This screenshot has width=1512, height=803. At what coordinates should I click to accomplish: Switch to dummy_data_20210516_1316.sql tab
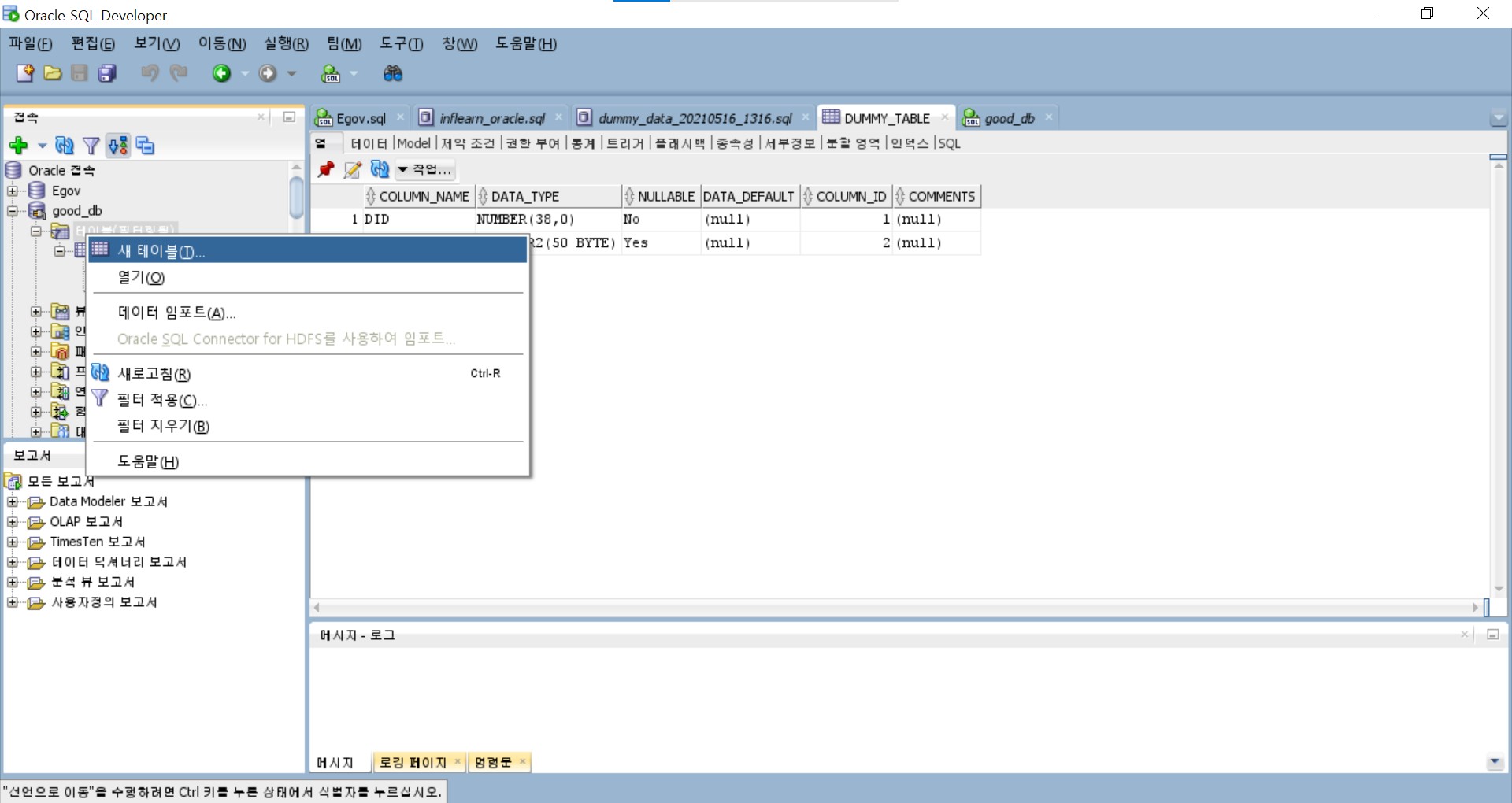[x=695, y=118]
